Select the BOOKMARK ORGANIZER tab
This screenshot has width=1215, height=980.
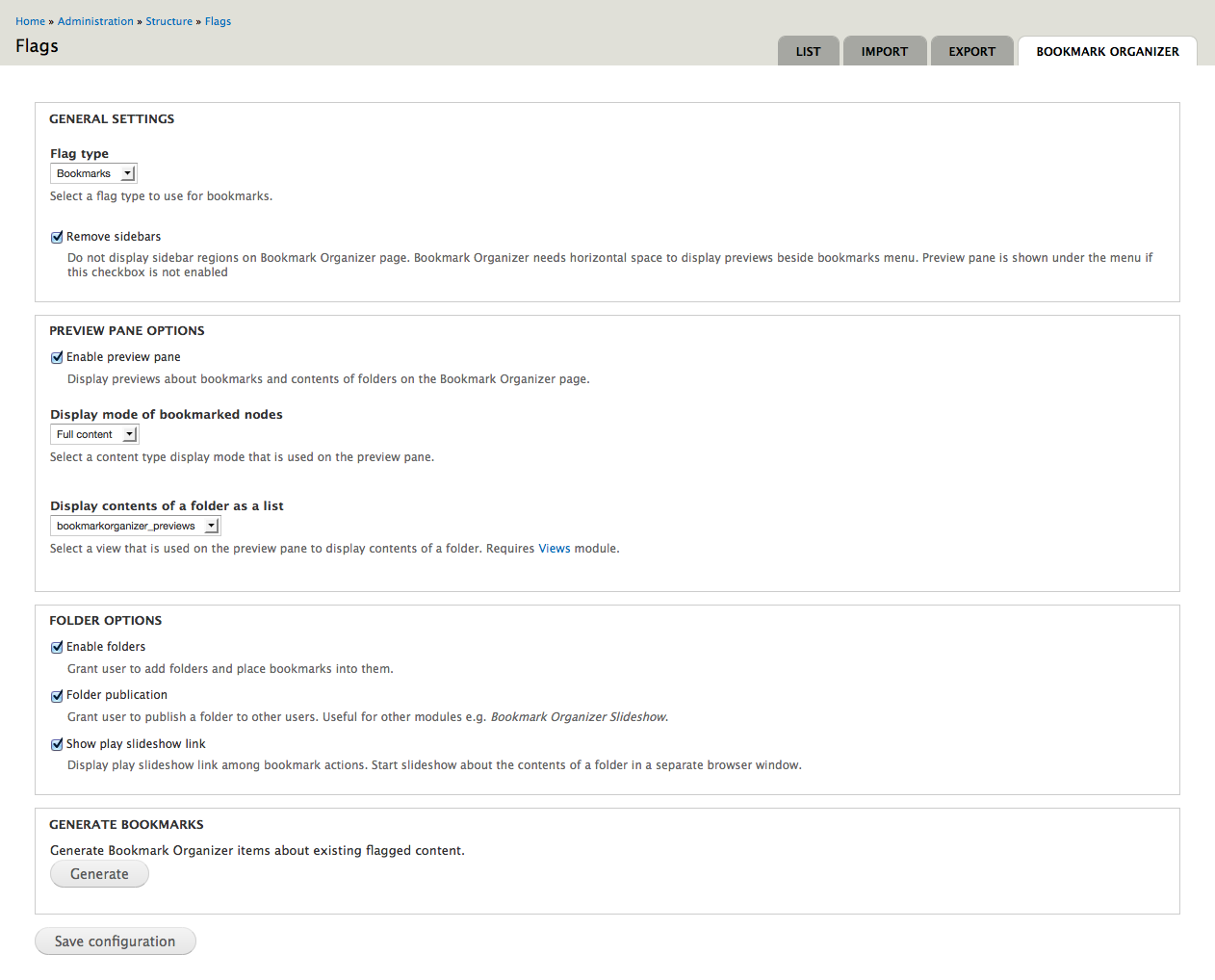(1107, 53)
